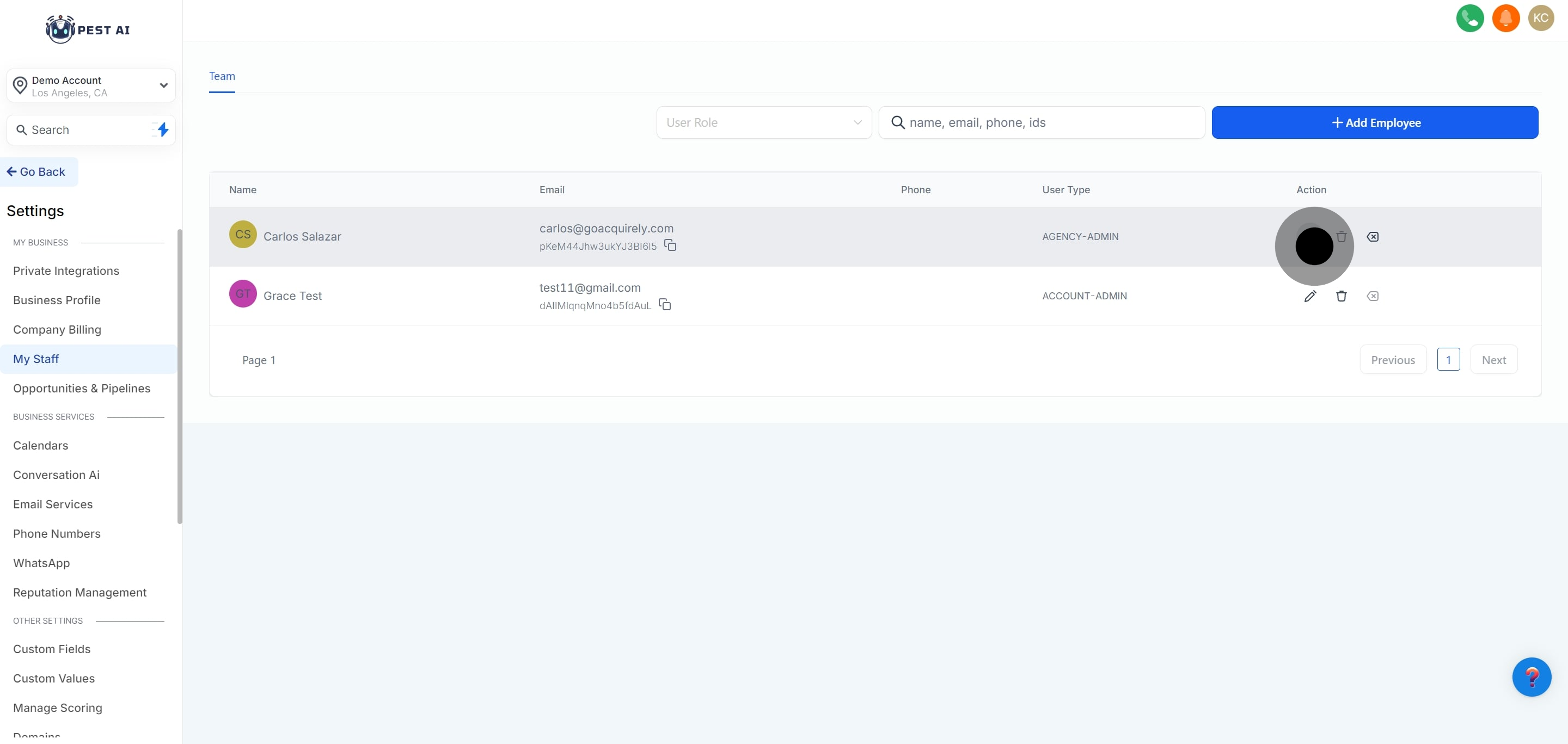
Task: Open the Demo Account location switcher
Action: coord(91,86)
